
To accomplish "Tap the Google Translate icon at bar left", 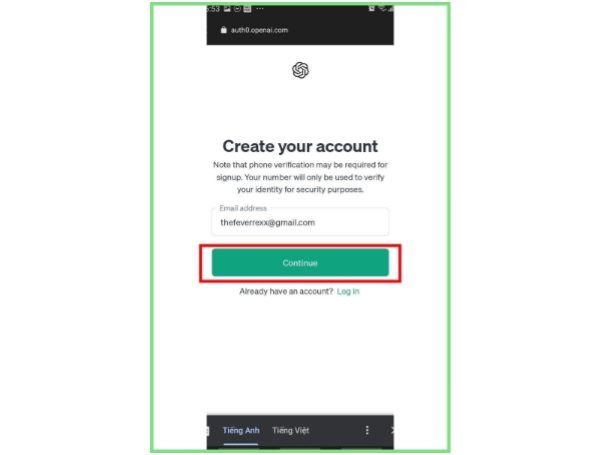I will tap(208, 431).
